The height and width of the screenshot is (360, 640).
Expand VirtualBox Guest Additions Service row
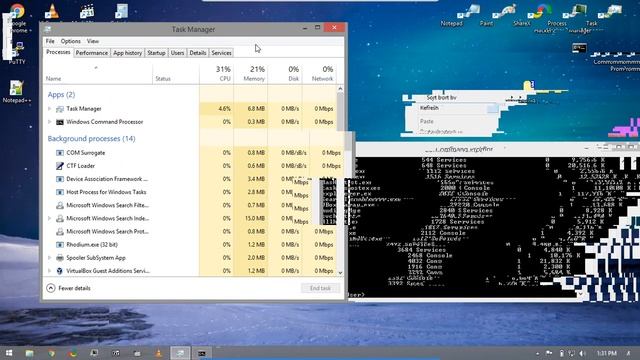(50, 271)
